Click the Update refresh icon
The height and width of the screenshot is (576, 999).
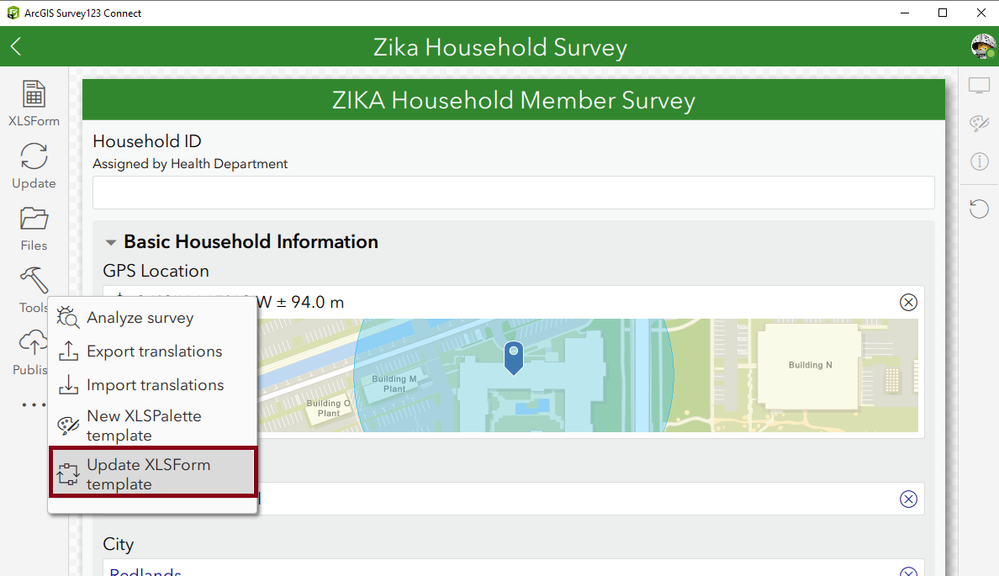click(x=34, y=158)
